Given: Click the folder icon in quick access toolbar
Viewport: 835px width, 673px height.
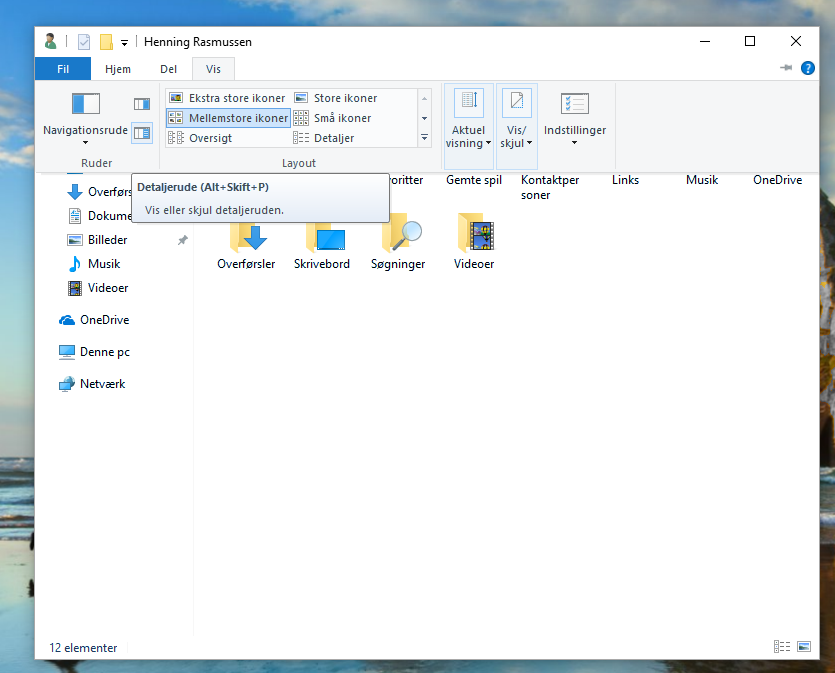Looking at the screenshot, I should point(104,41).
